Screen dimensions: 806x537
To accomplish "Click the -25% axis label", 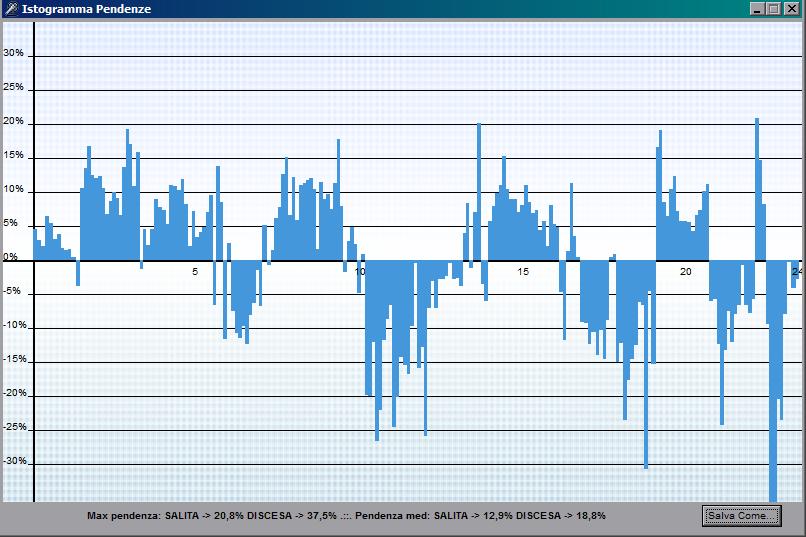I will click(15, 427).
